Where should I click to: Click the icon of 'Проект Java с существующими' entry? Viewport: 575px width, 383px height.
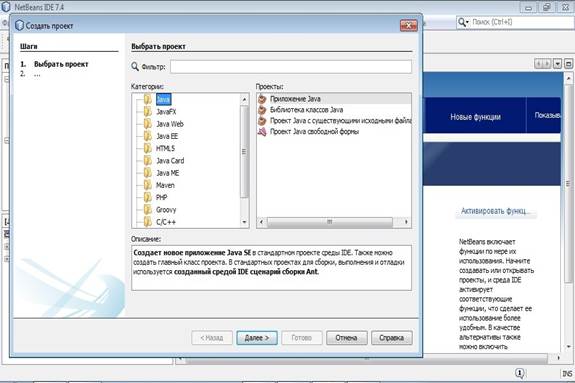click(262, 121)
